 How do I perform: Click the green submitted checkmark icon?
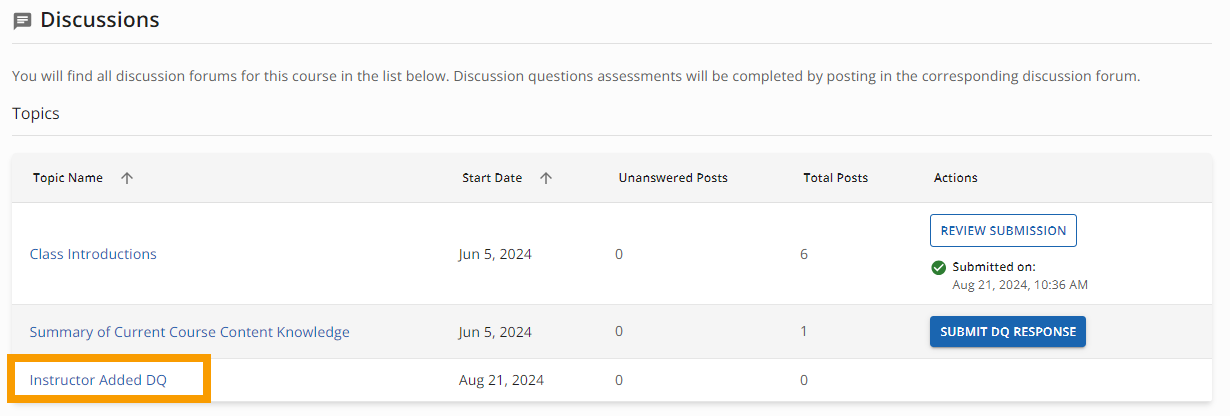[938, 268]
